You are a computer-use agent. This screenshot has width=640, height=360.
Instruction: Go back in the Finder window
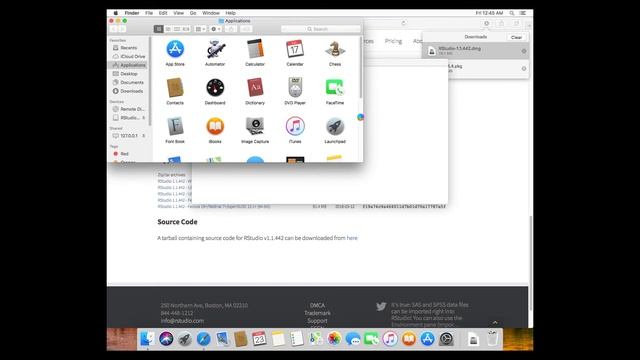[113, 29]
